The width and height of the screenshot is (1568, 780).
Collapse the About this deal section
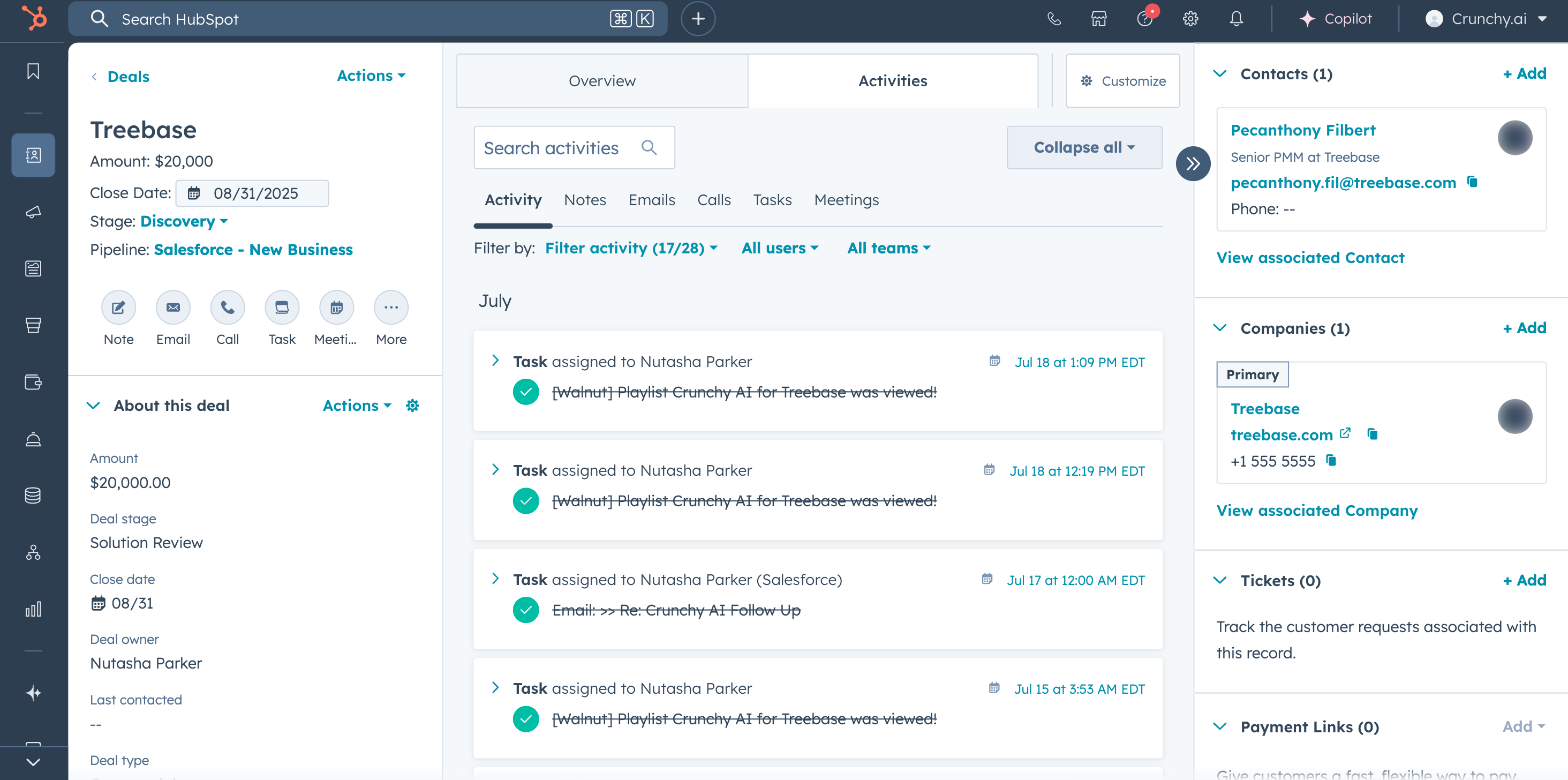(93, 406)
